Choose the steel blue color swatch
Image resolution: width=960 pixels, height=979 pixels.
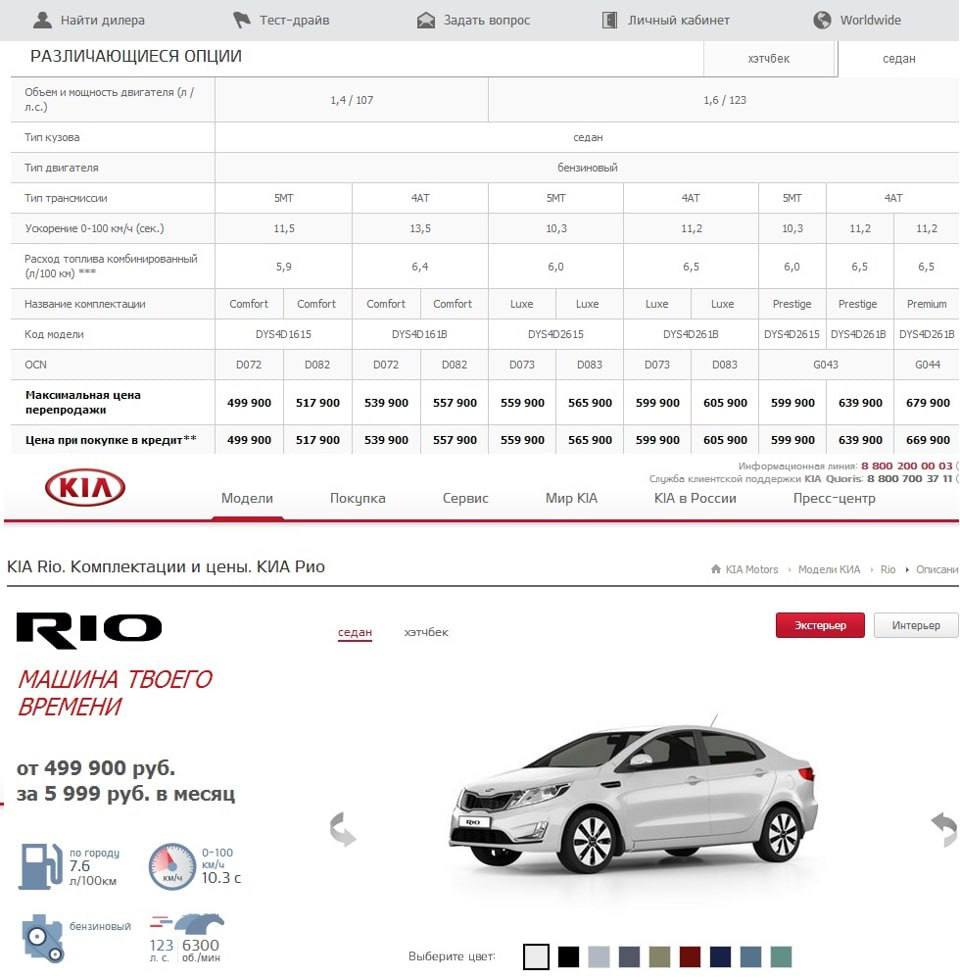point(751,957)
